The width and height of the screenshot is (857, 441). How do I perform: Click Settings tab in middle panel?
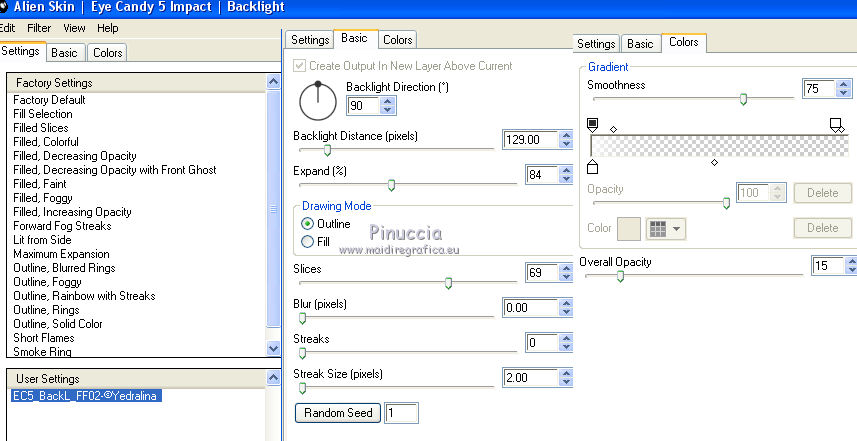[310, 40]
